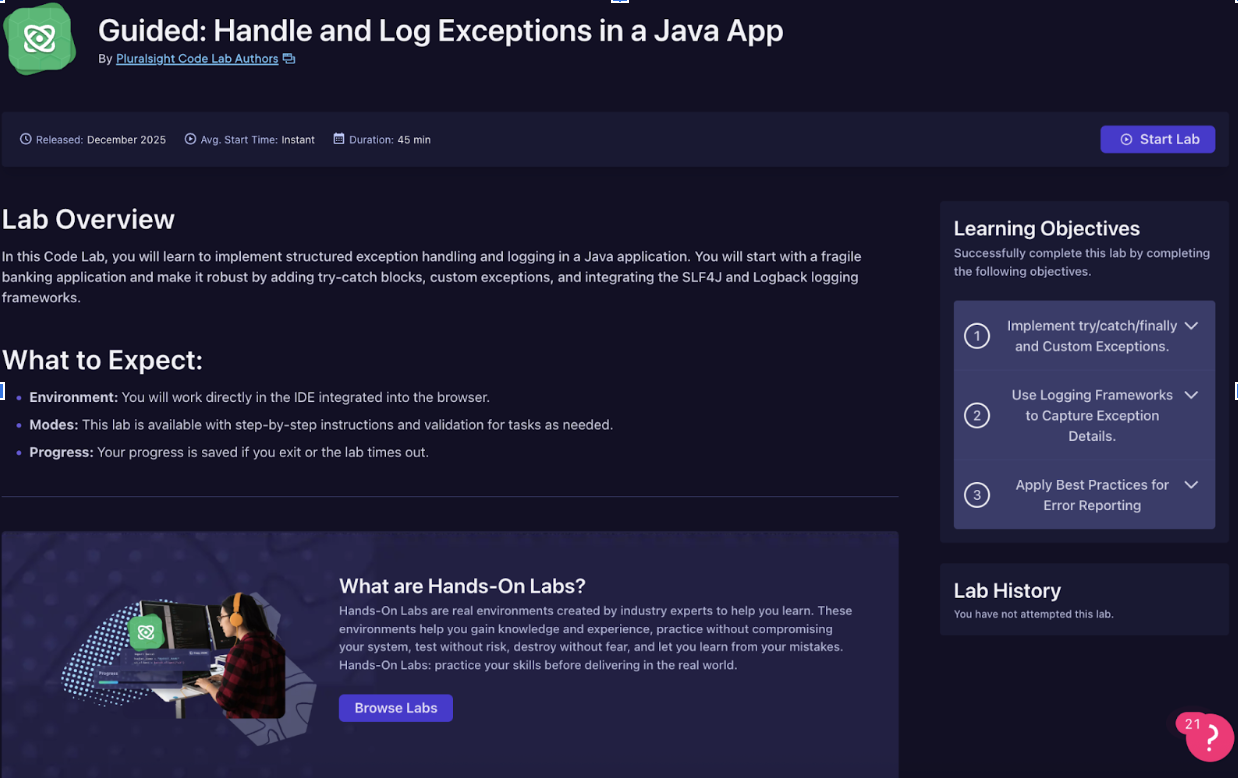Click the Hands-On Labs illustration image
This screenshot has width=1238, height=778.
tap(190, 655)
